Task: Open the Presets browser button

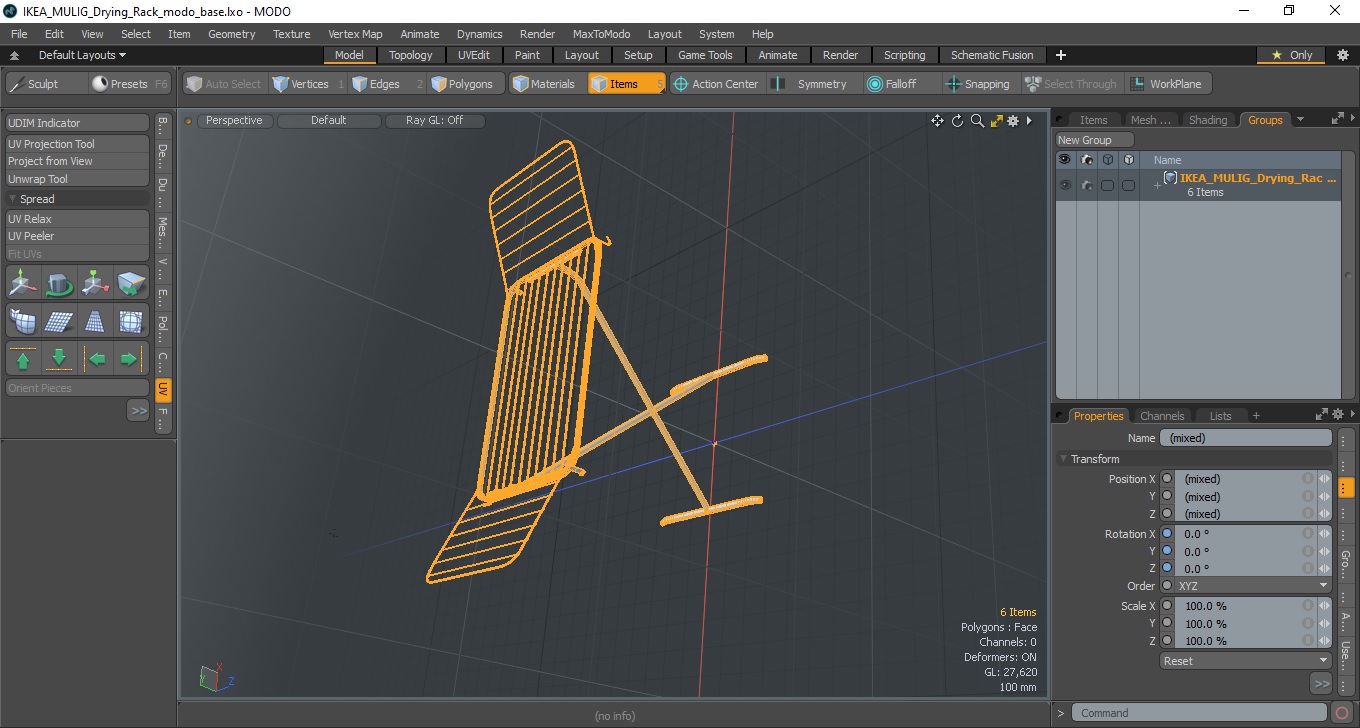Action: pyautogui.click(x=130, y=84)
